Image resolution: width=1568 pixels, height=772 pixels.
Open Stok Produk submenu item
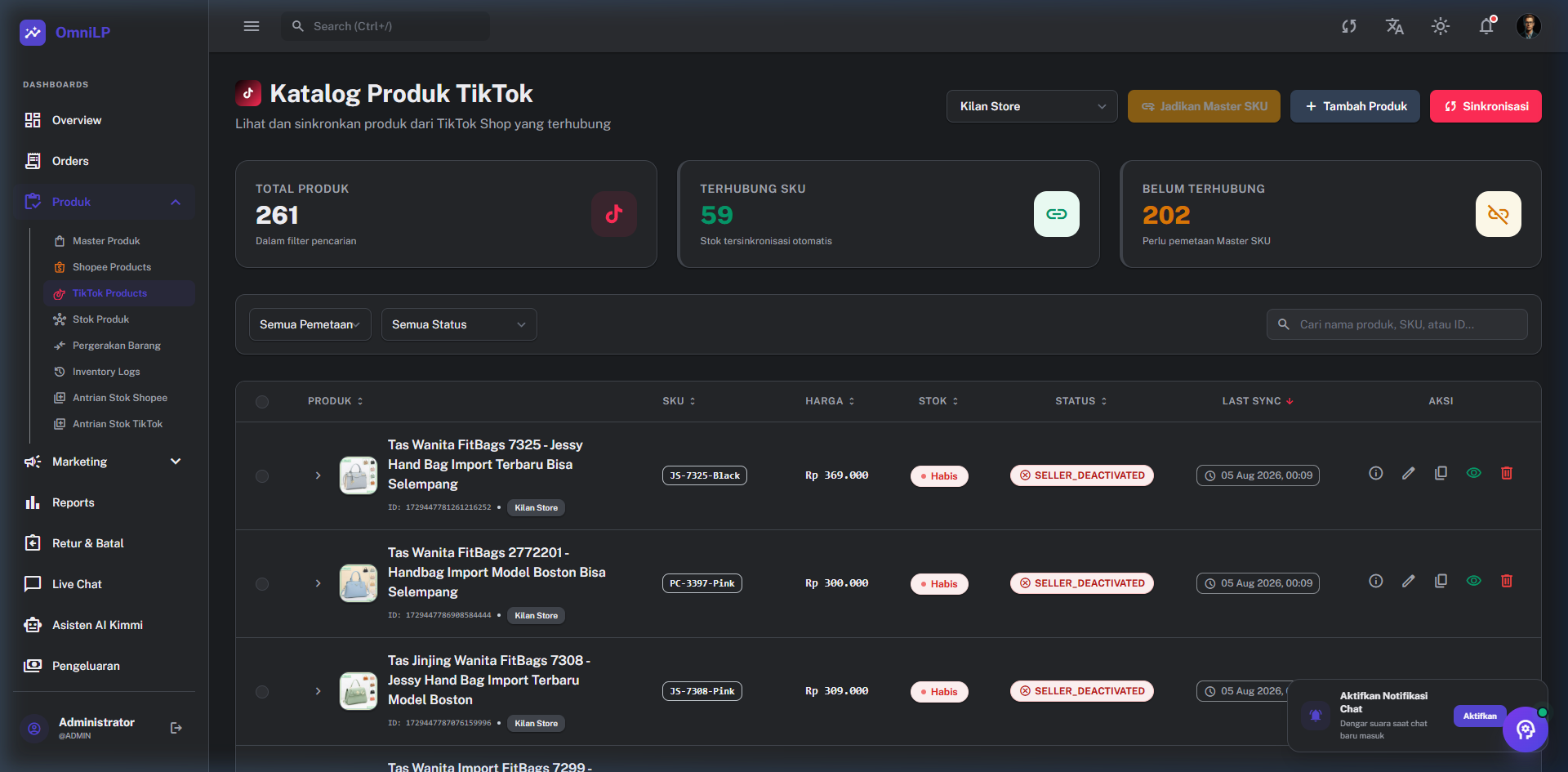pos(119,319)
